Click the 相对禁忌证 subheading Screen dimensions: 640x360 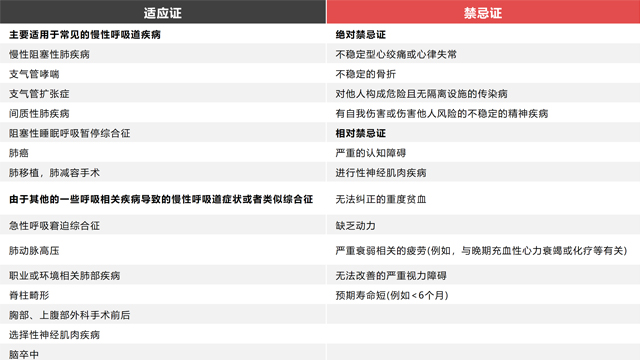coord(360,133)
